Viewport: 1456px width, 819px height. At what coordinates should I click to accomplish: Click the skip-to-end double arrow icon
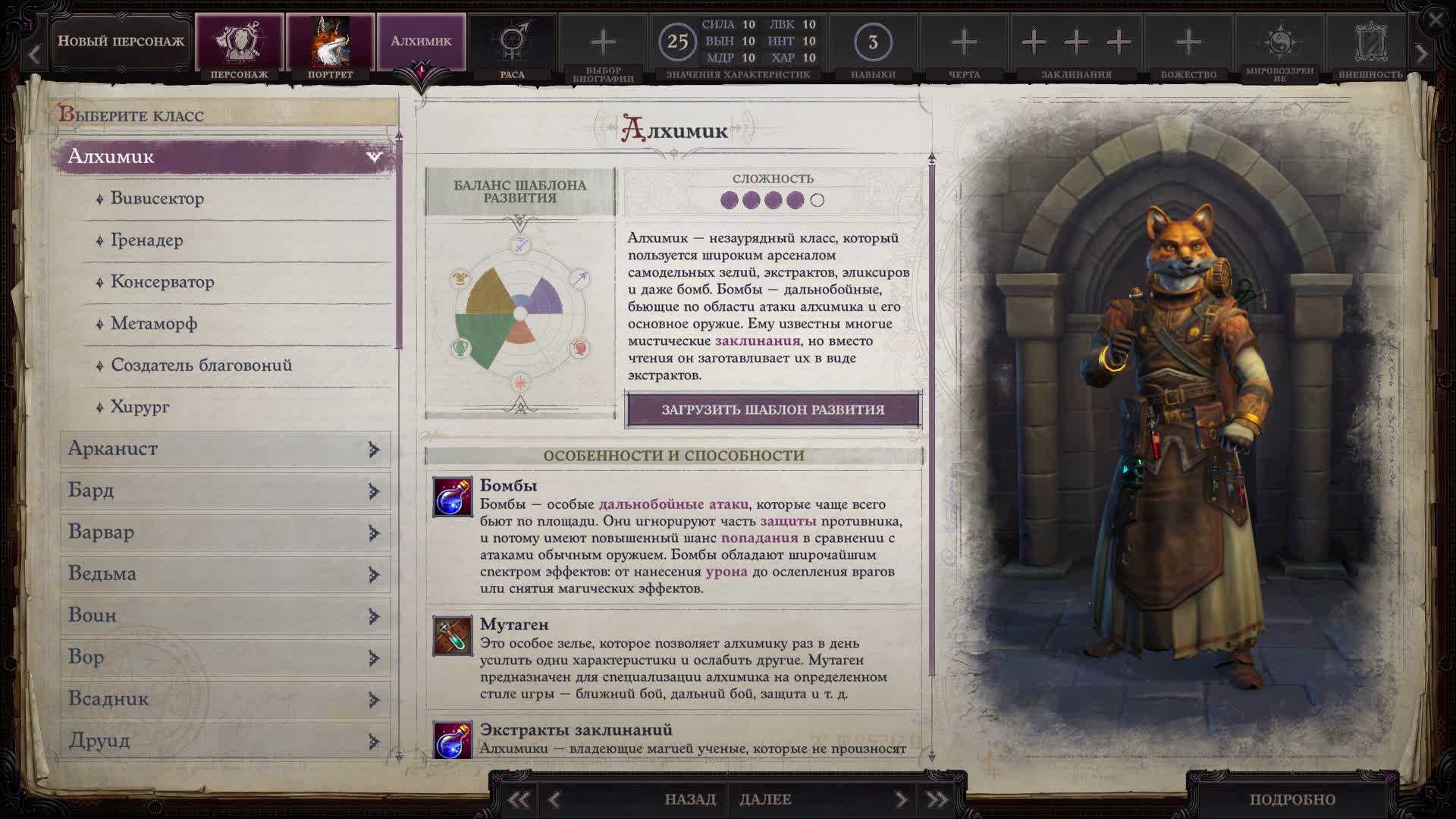pos(937,799)
